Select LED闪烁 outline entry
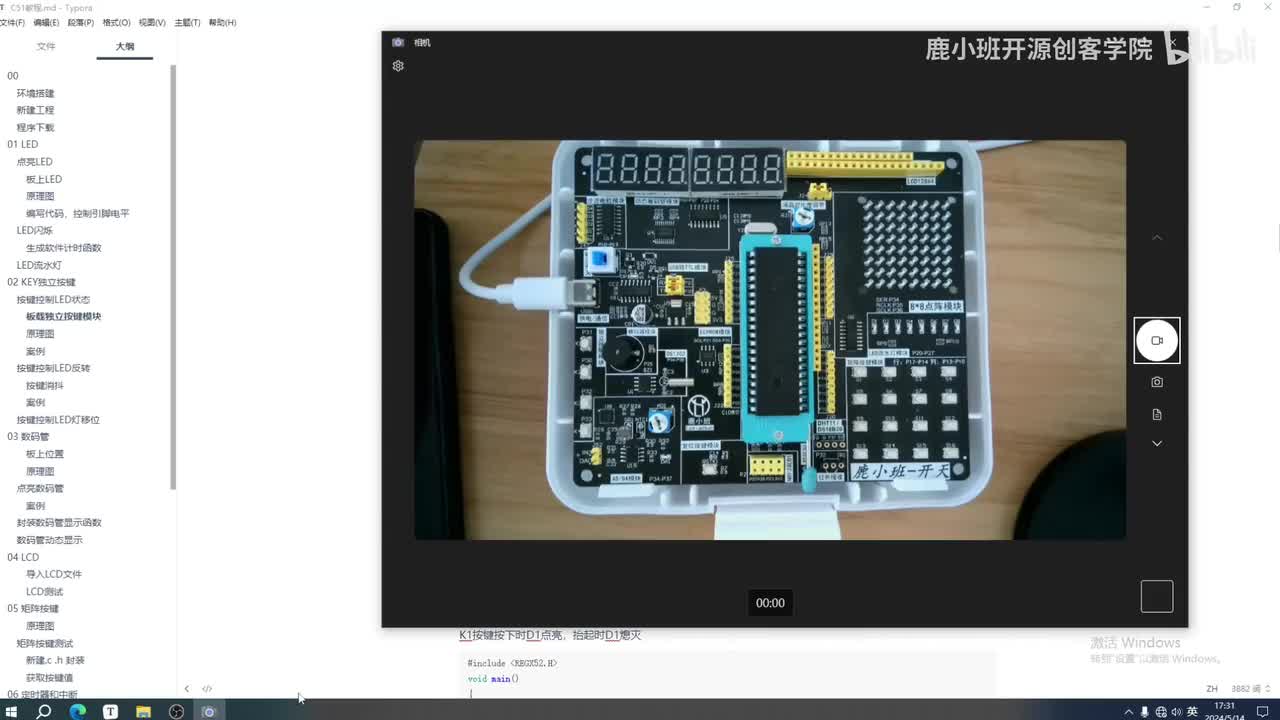The height and width of the screenshot is (720, 1280). 34,230
